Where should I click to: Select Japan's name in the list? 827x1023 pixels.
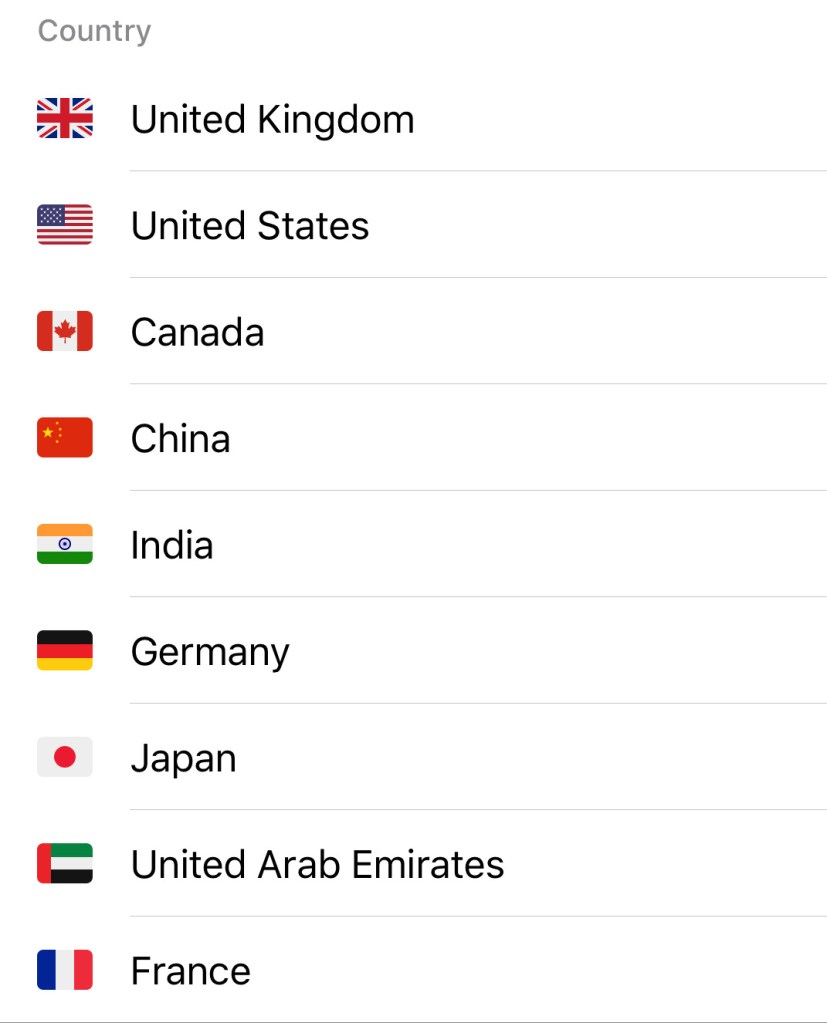(183, 758)
